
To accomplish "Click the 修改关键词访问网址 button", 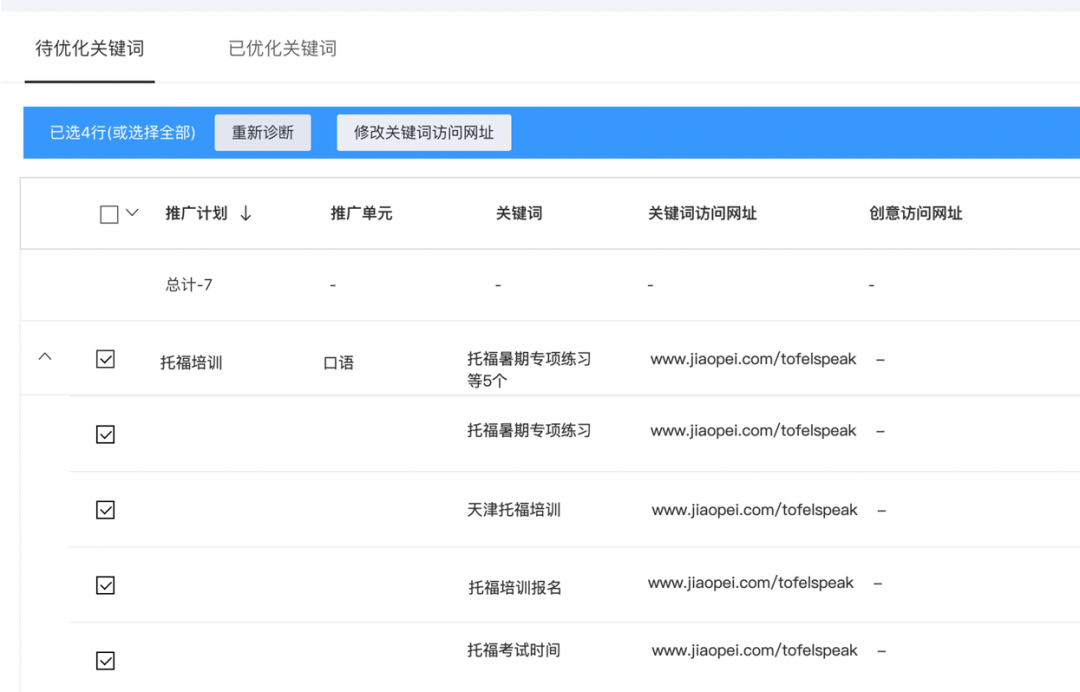I will pos(423,132).
